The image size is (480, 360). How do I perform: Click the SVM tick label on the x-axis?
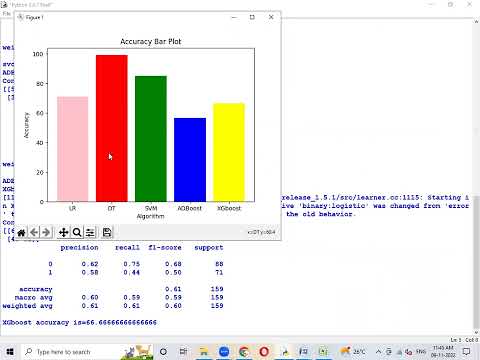[x=151, y=208]
